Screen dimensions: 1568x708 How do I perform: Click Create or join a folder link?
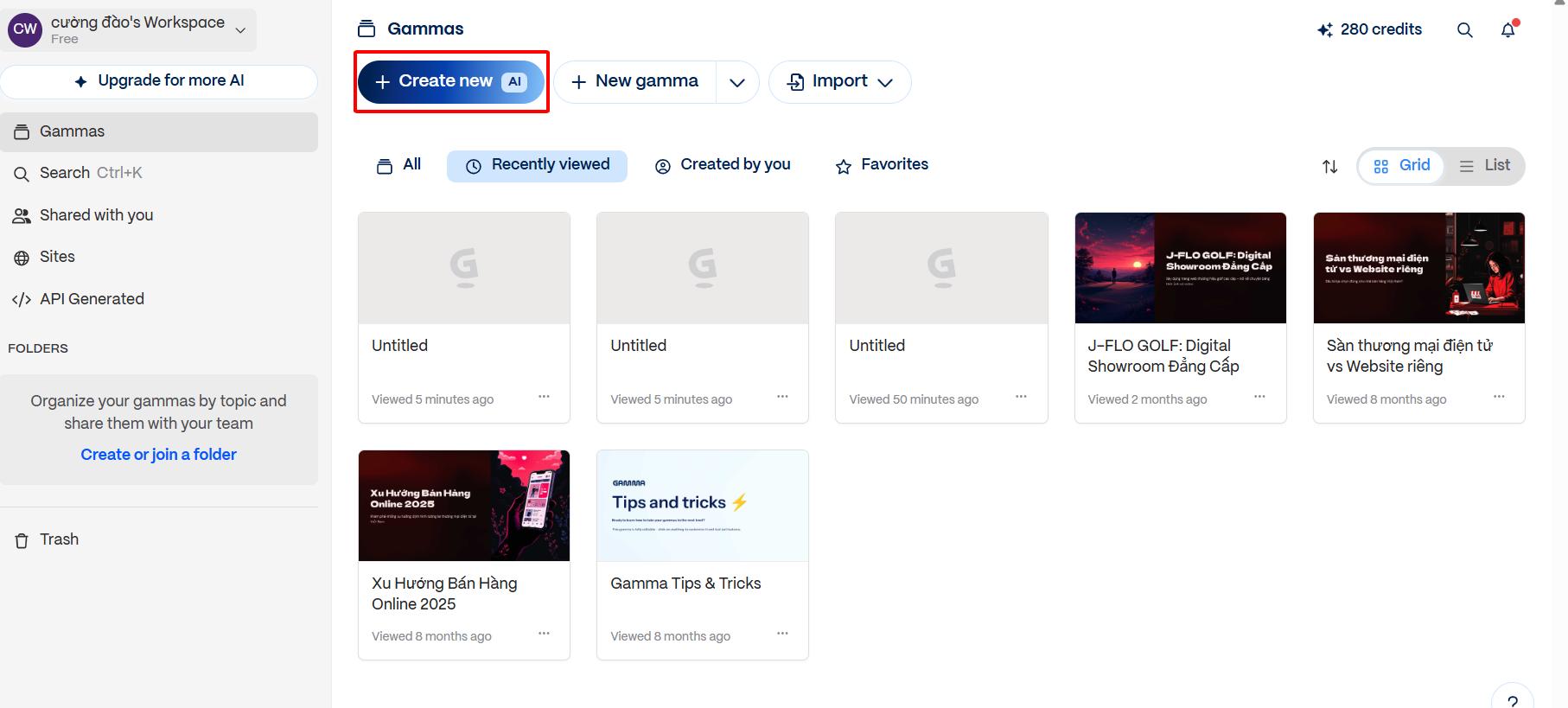[158, 455]
